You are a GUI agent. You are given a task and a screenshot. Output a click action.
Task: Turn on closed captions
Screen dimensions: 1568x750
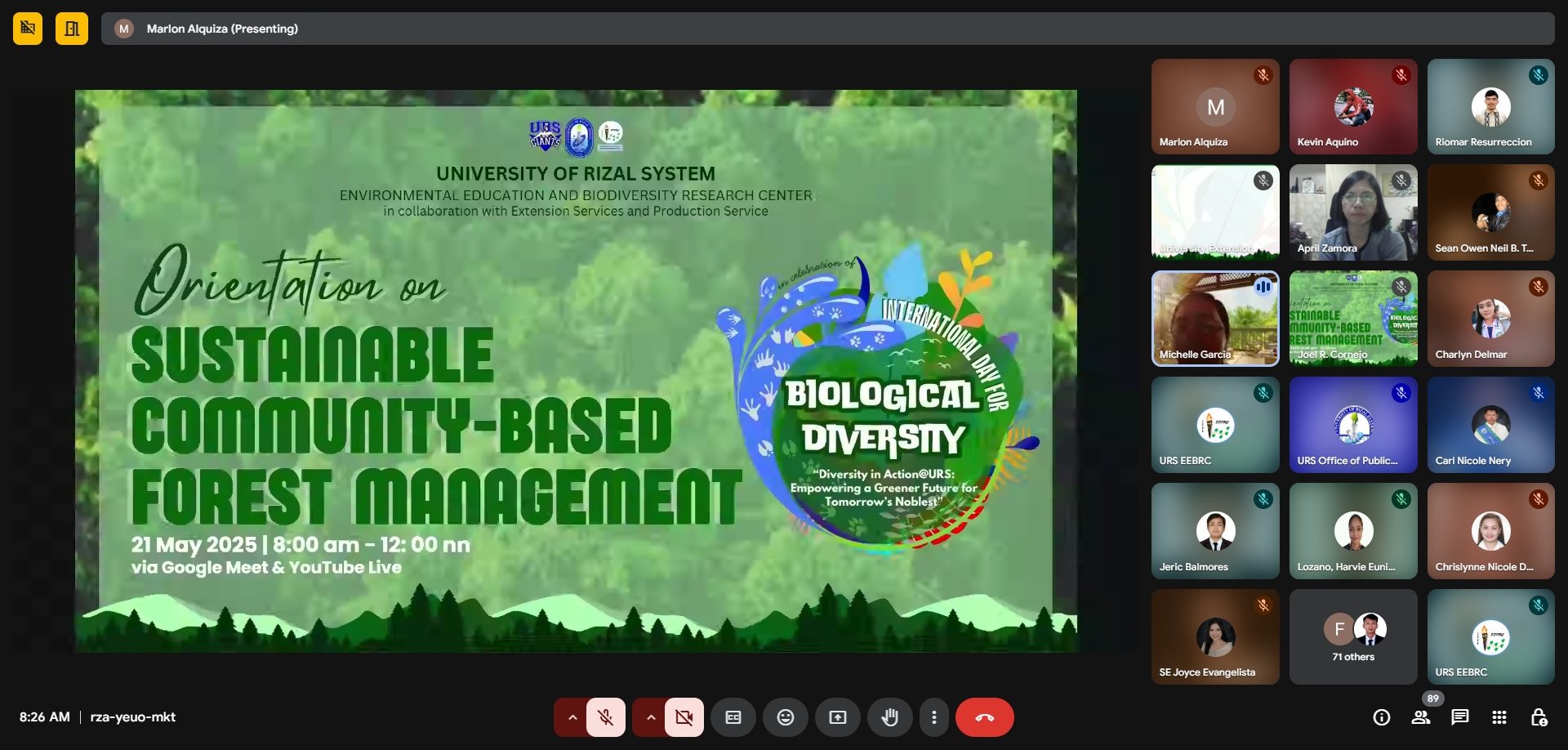(733, 717)
